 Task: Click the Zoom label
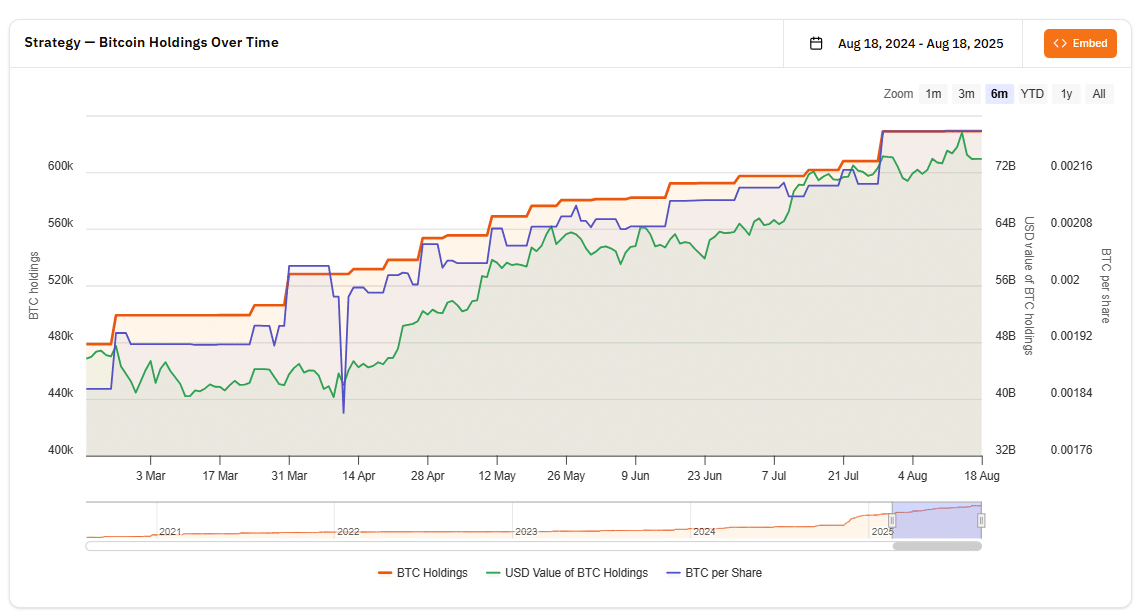(898, 94)
